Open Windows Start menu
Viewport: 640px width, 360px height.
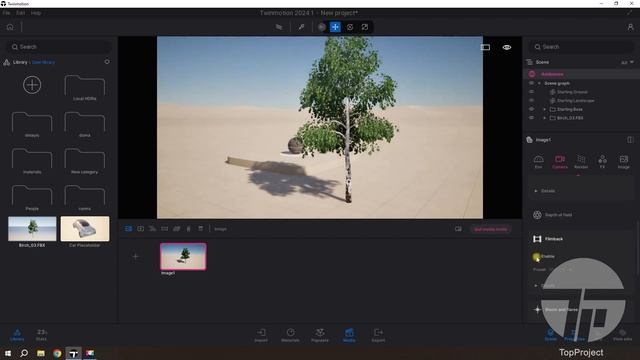[x=7, y=353]
